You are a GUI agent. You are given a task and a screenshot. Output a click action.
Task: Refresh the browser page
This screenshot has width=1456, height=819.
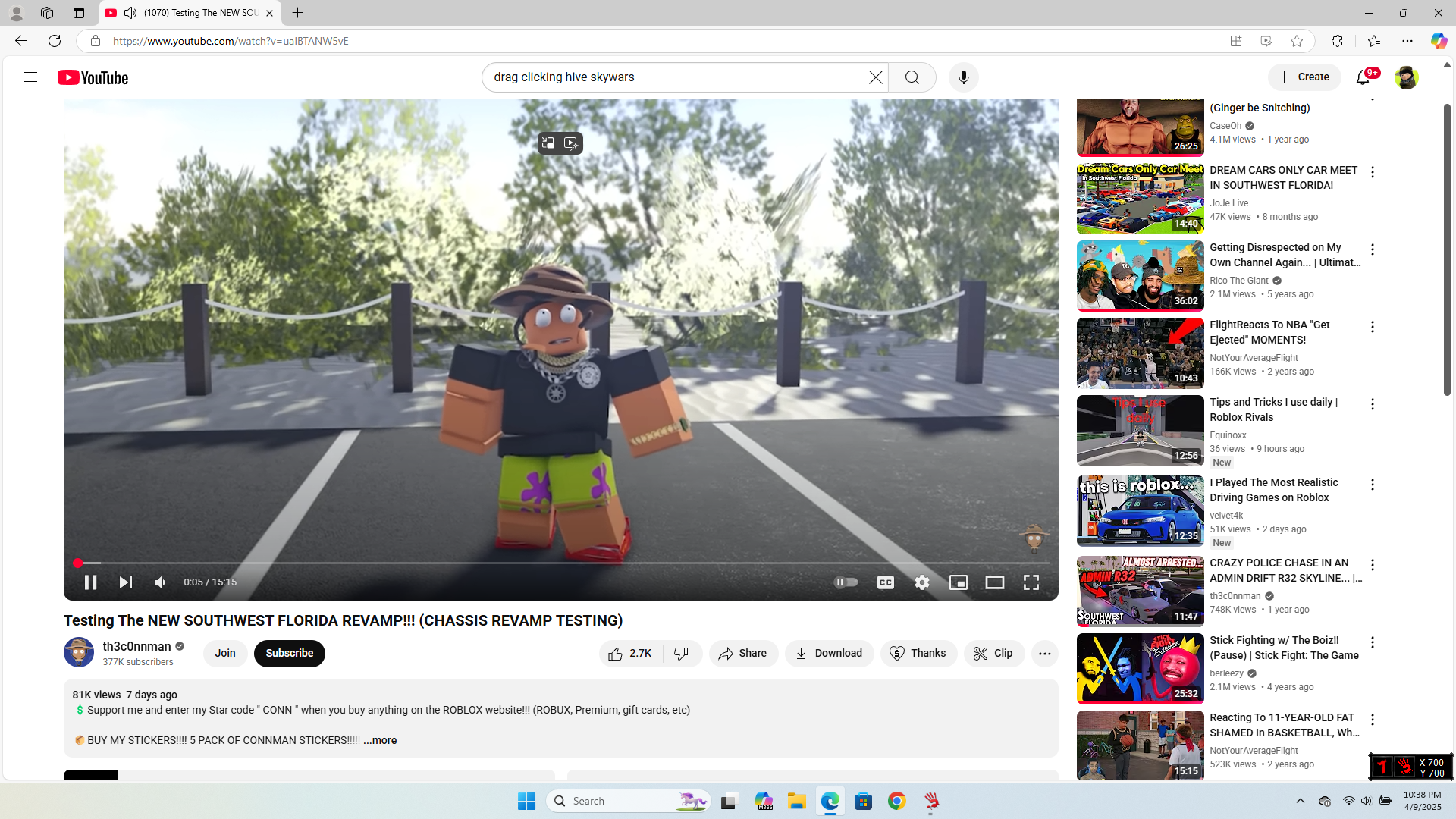point(55,41)
